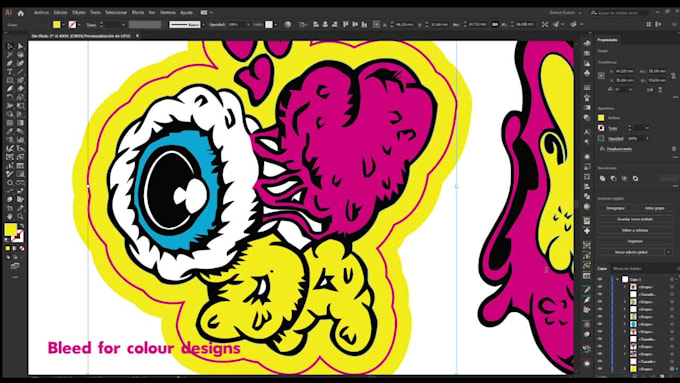Select the Hand tool
Image resolution: width=680 pixels, height=383 pixels.
(x=10, y=216)
